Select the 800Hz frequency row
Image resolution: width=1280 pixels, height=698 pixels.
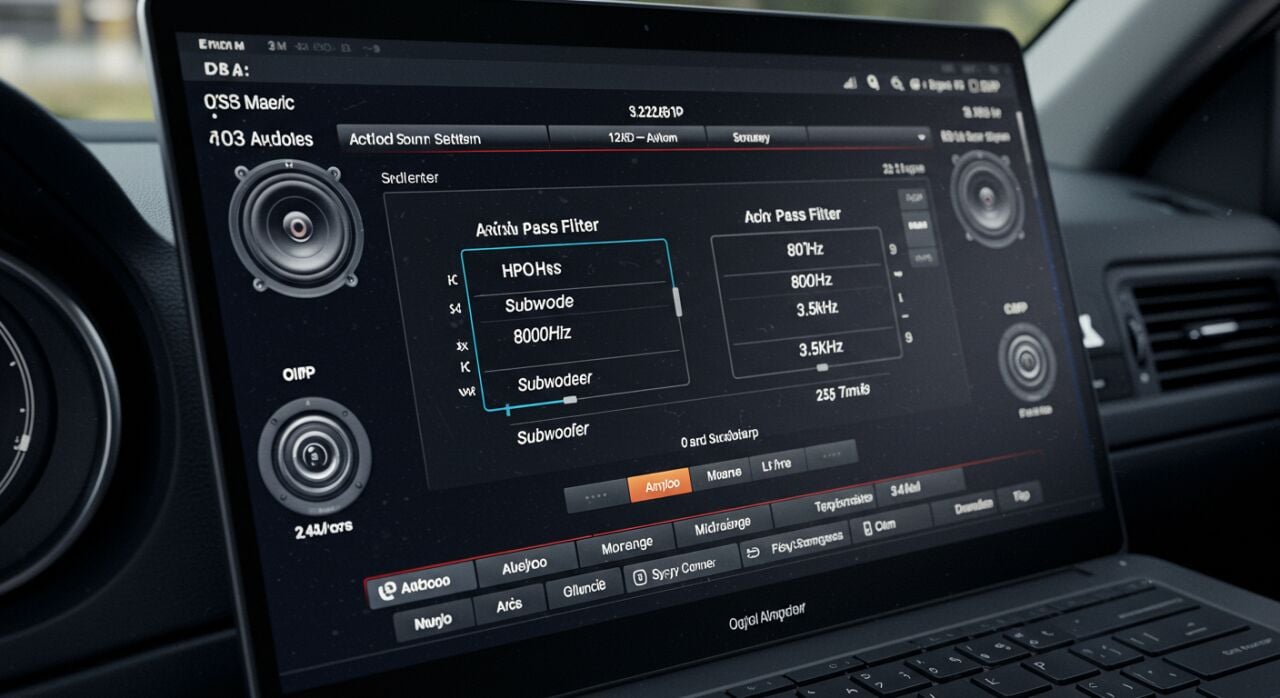[x=809, y=281]
